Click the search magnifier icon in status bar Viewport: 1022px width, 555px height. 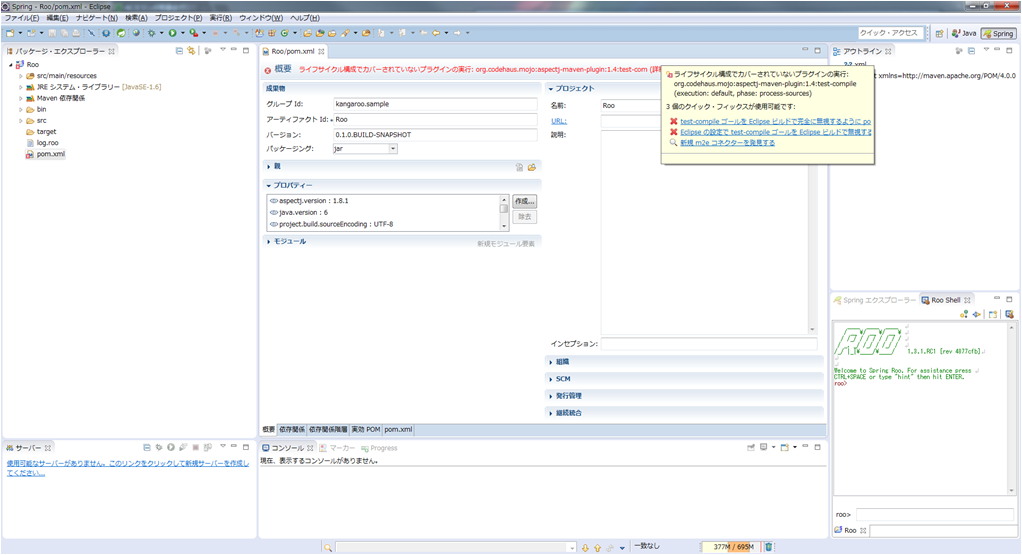click(328, 548)
